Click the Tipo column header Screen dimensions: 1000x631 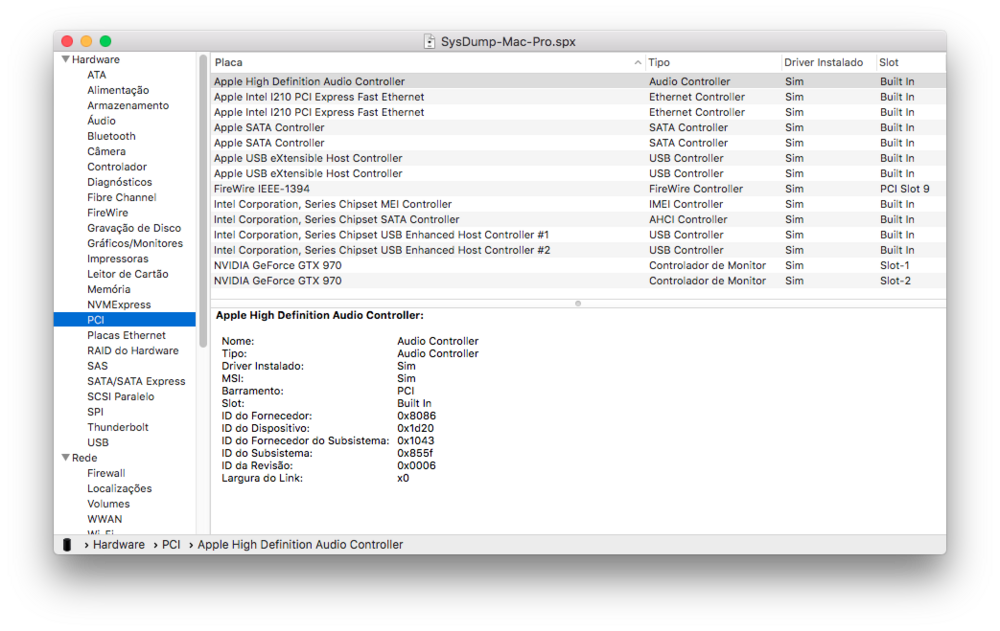pos(710,62)
